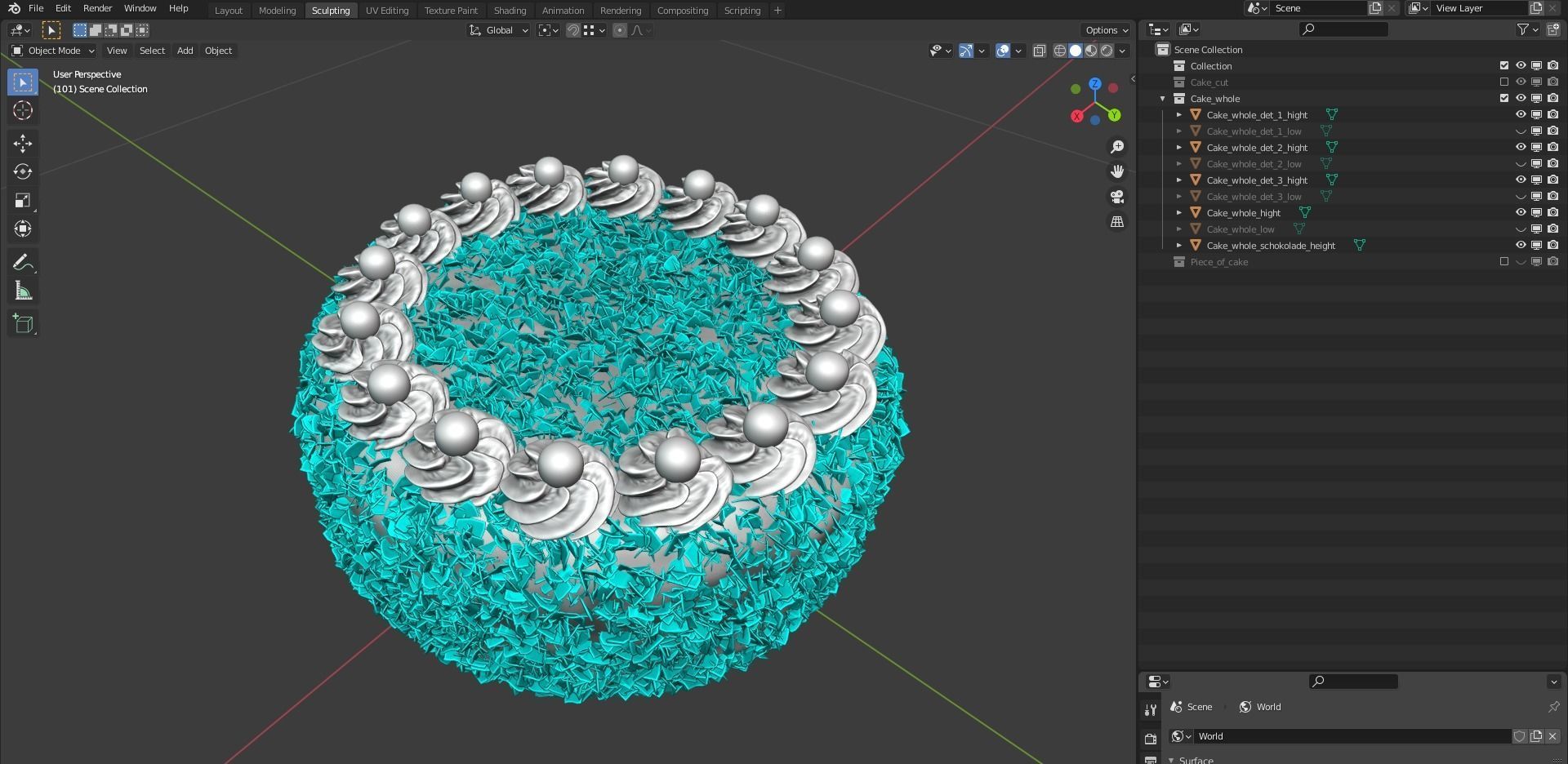Switch to the UV Editing workspace tab
This screenshot has height=764, width=1568.
[x=387, y=11]
